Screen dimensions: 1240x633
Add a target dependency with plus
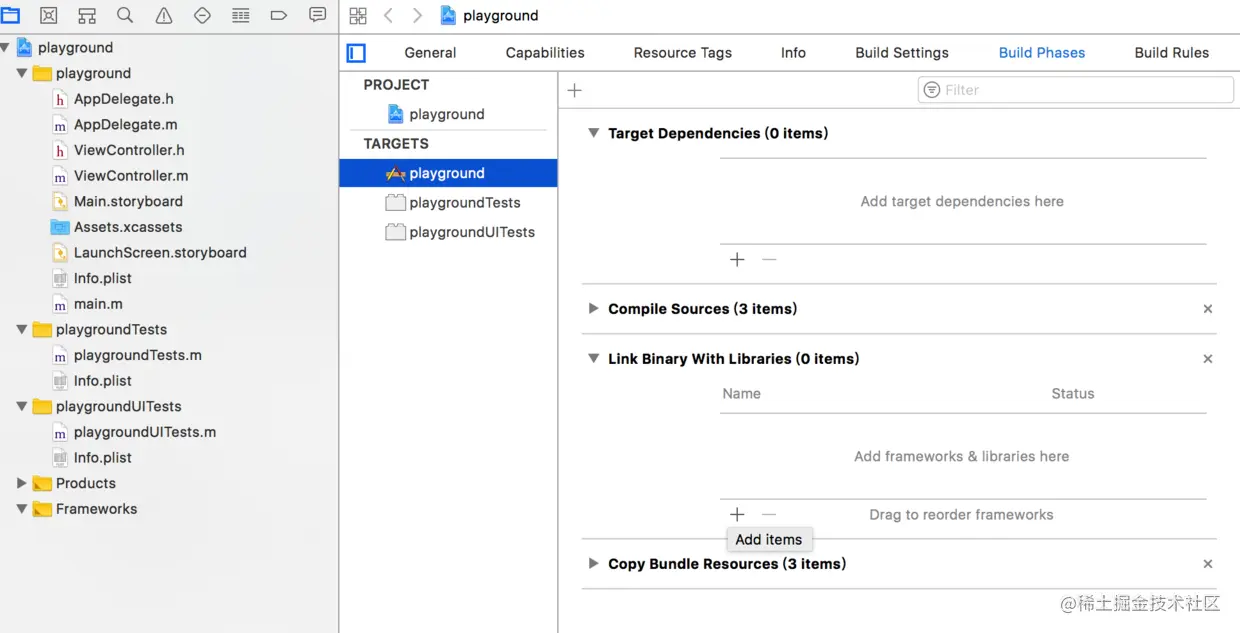coord(737,259)
